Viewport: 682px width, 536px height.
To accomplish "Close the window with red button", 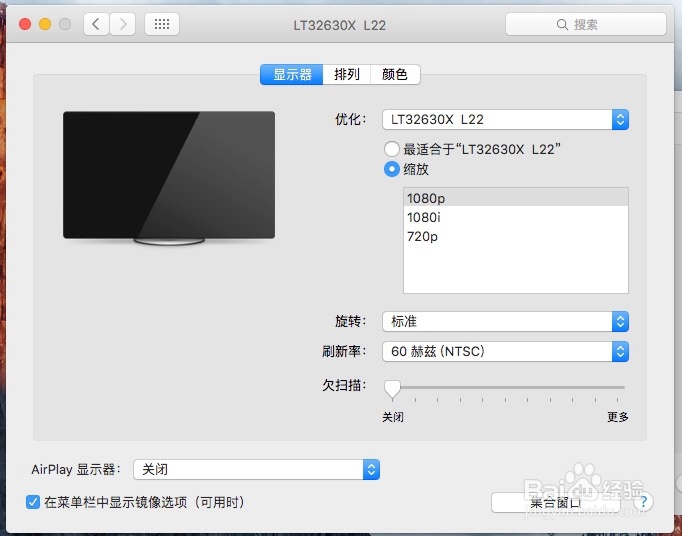I will [25, 24].
